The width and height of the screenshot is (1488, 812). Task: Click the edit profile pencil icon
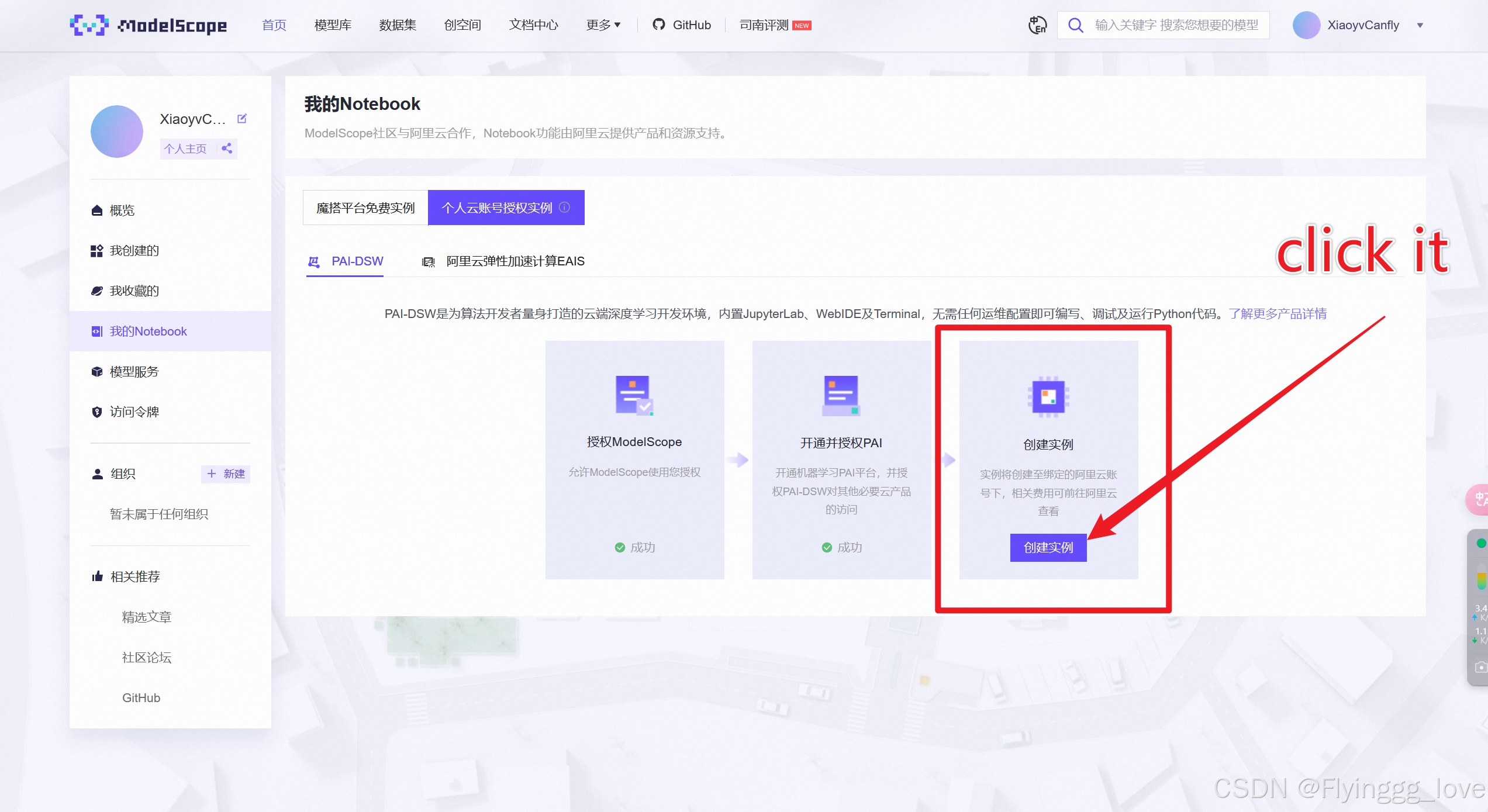coord(242,119)
